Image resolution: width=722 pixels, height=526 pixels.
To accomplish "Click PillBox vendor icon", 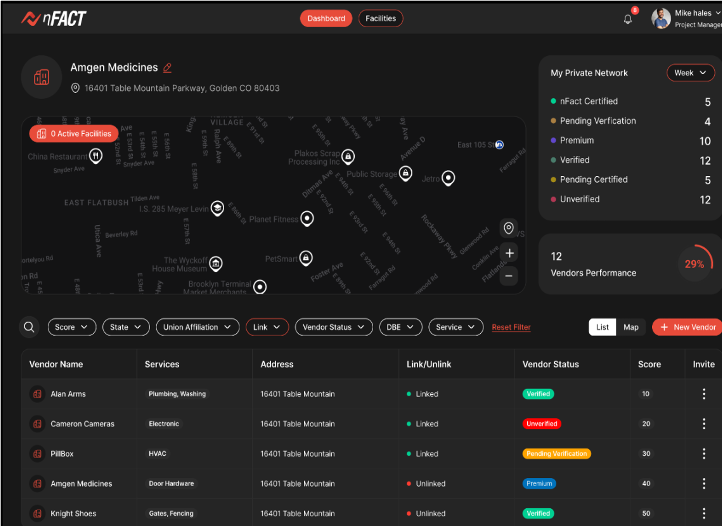I will pos(37,454).
